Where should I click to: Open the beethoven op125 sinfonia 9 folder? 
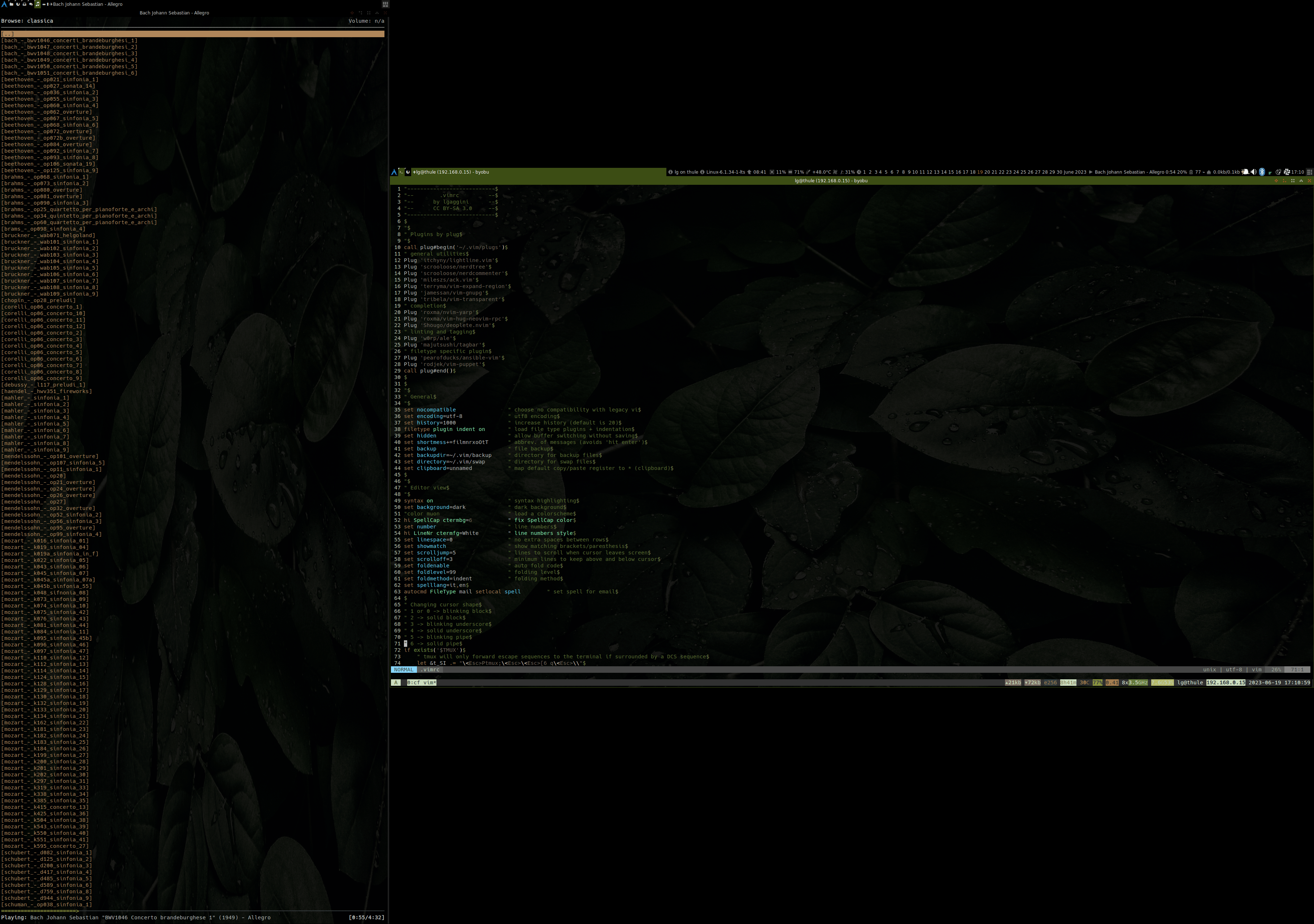[x=50, y=170]
